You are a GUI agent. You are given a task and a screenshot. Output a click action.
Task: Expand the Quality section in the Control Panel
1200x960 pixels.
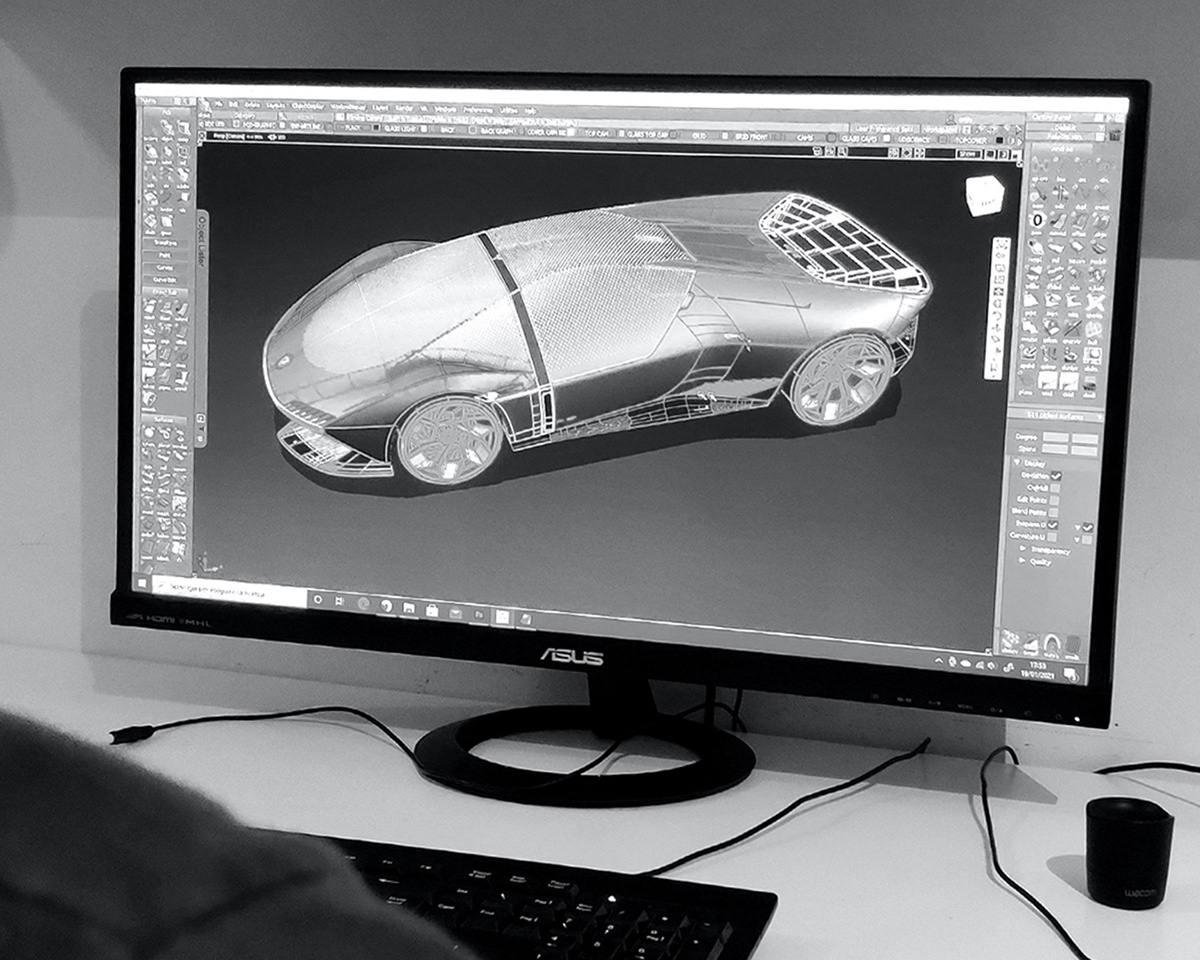(x=1023, y=560)
